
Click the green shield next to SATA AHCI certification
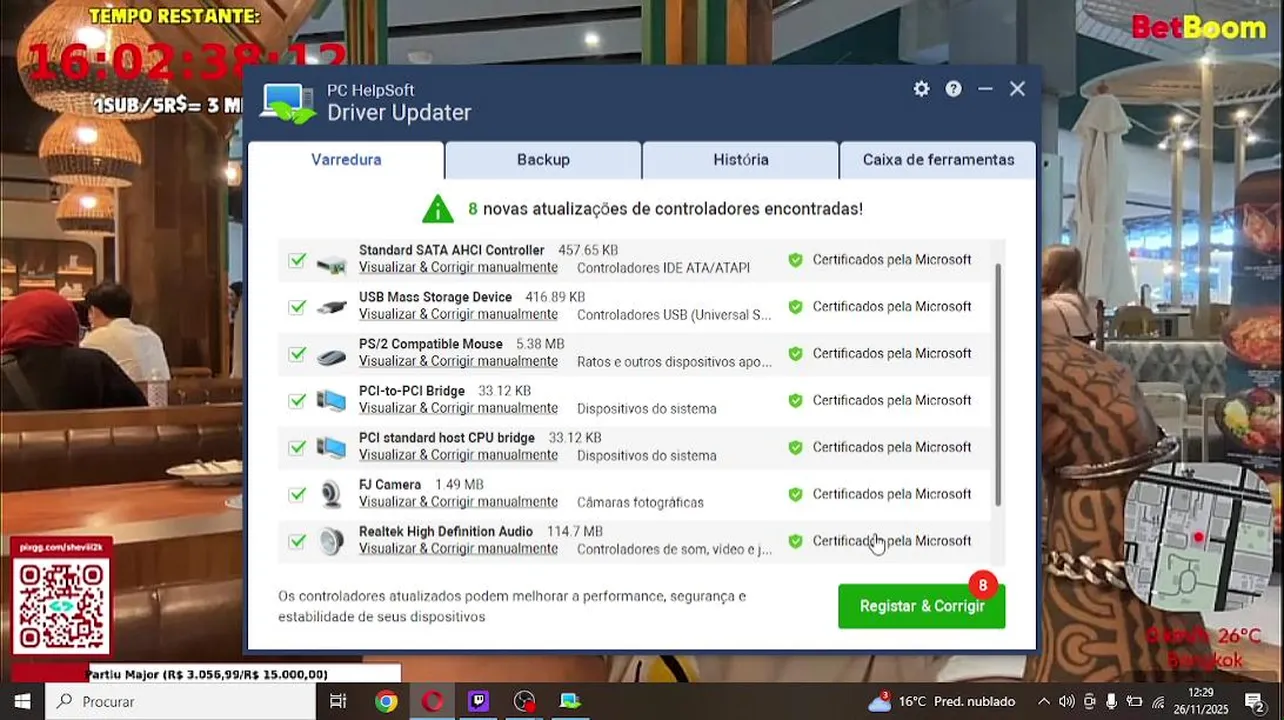(x=795, y=260)
